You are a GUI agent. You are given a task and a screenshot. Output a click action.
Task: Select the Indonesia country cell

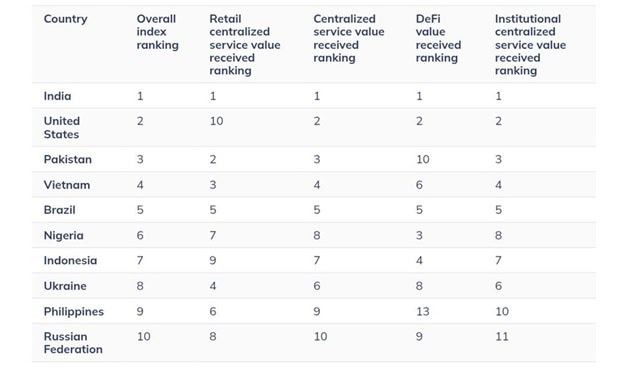[x=70, y=260]
